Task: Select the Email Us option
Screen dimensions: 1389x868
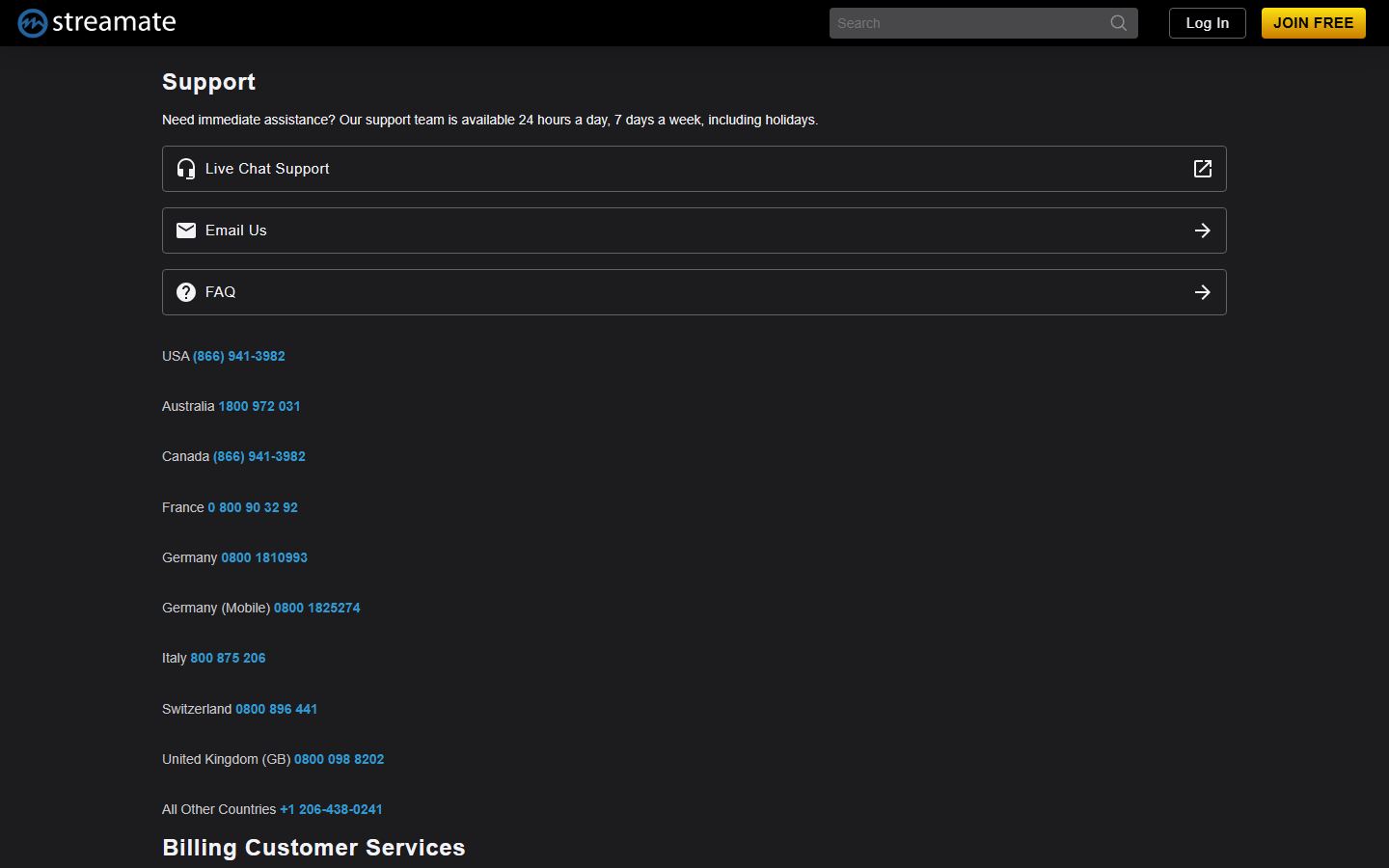Action: [x=694, y=231]
